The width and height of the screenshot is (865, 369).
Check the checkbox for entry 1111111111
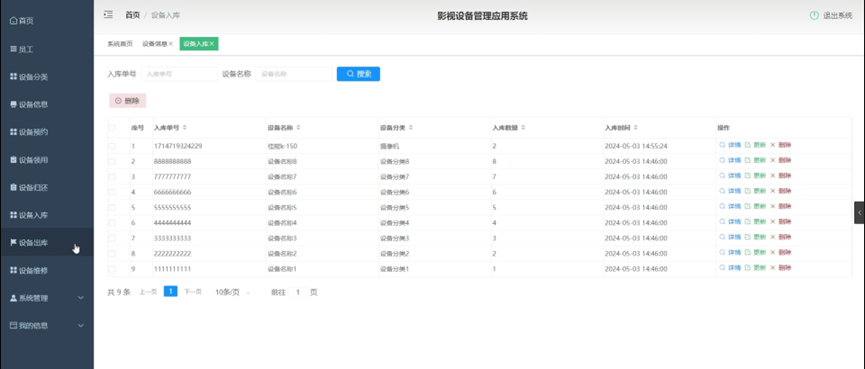click(112, 269)
